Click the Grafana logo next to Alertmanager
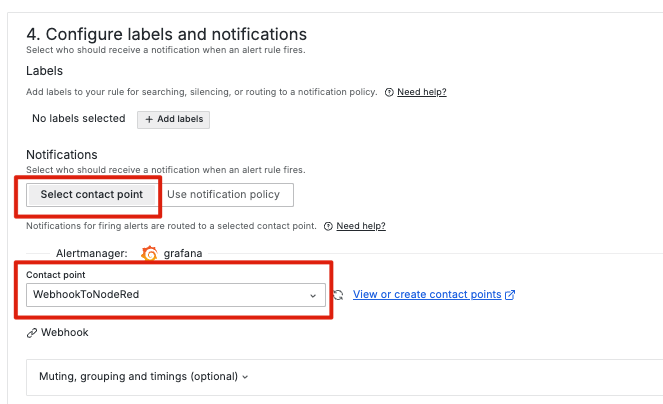 click(x=150, y=254)
